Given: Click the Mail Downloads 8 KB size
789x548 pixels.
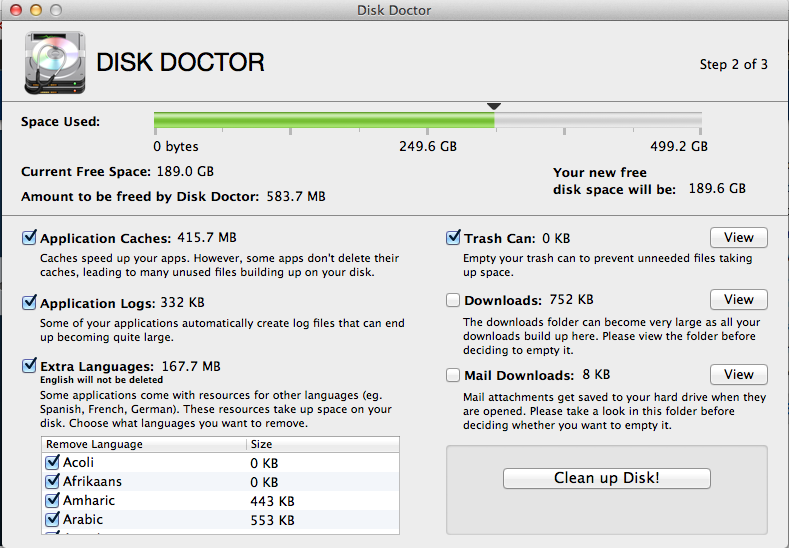Looking at the screenshot, I should [596, 375].
